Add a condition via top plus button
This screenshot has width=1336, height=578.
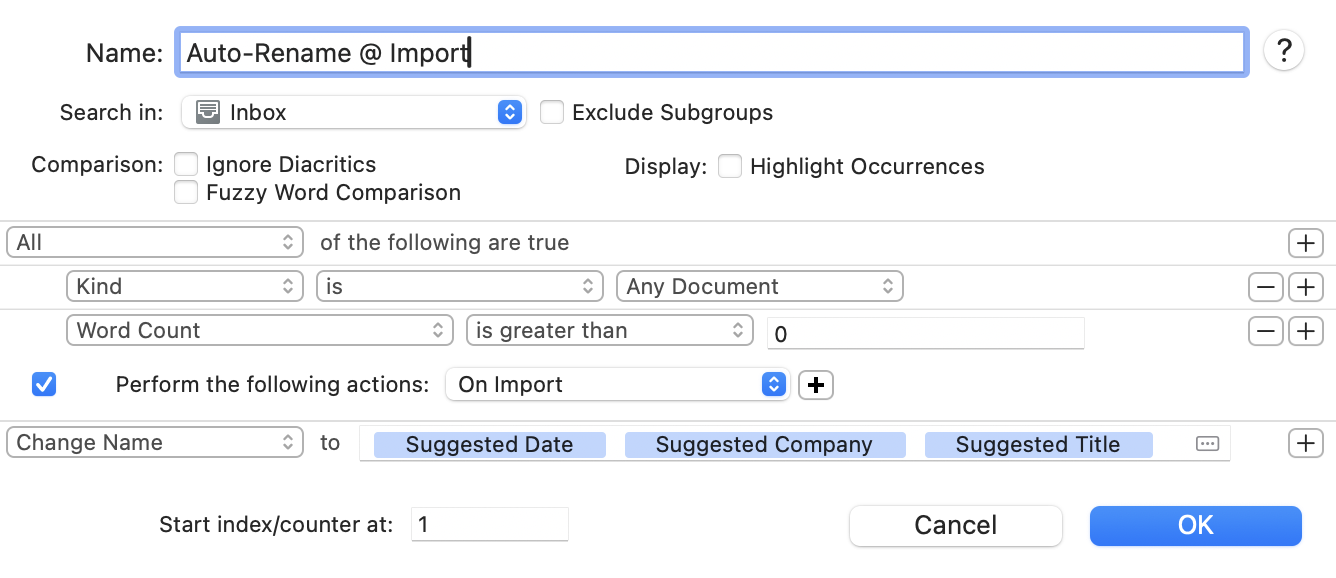[x=1305, y=243]
